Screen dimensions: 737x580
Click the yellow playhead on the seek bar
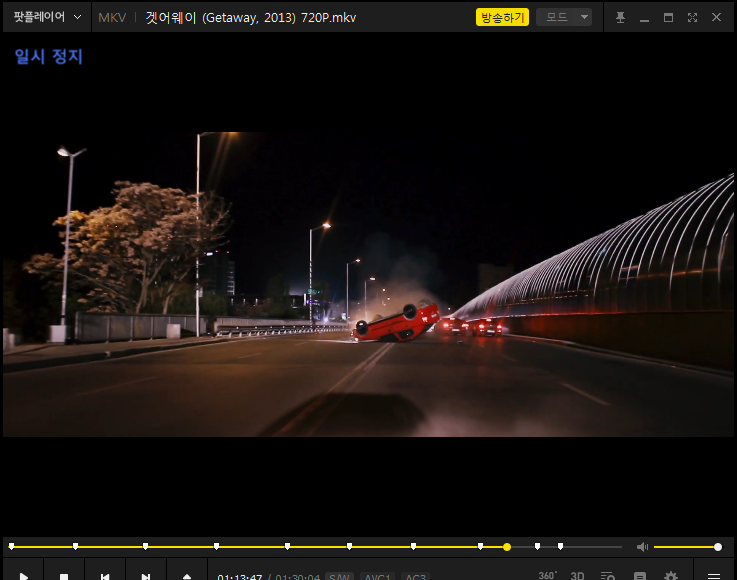[507, 547]
